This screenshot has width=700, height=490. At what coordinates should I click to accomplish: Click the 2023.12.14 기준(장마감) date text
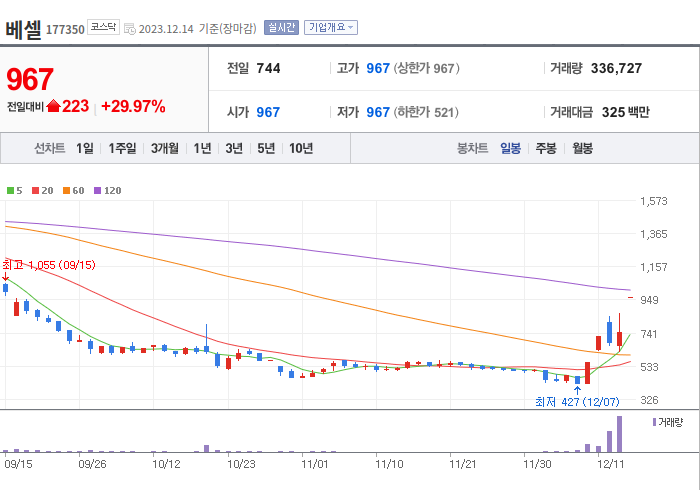[198, 29]
